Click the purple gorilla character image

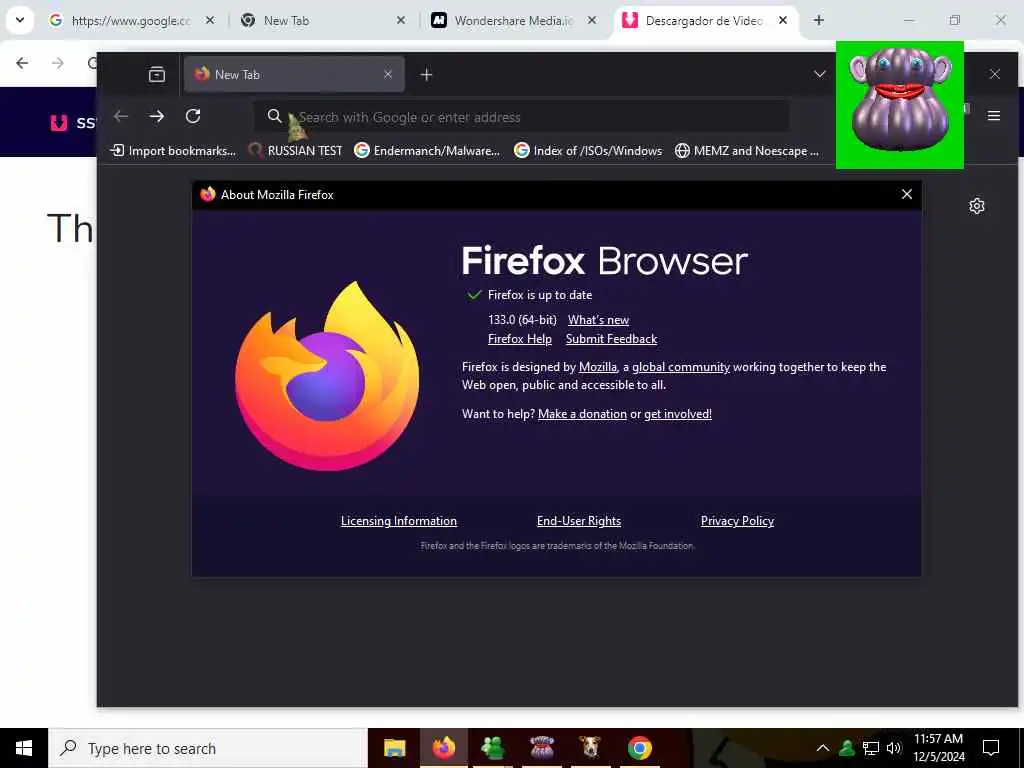pos(900,104)
